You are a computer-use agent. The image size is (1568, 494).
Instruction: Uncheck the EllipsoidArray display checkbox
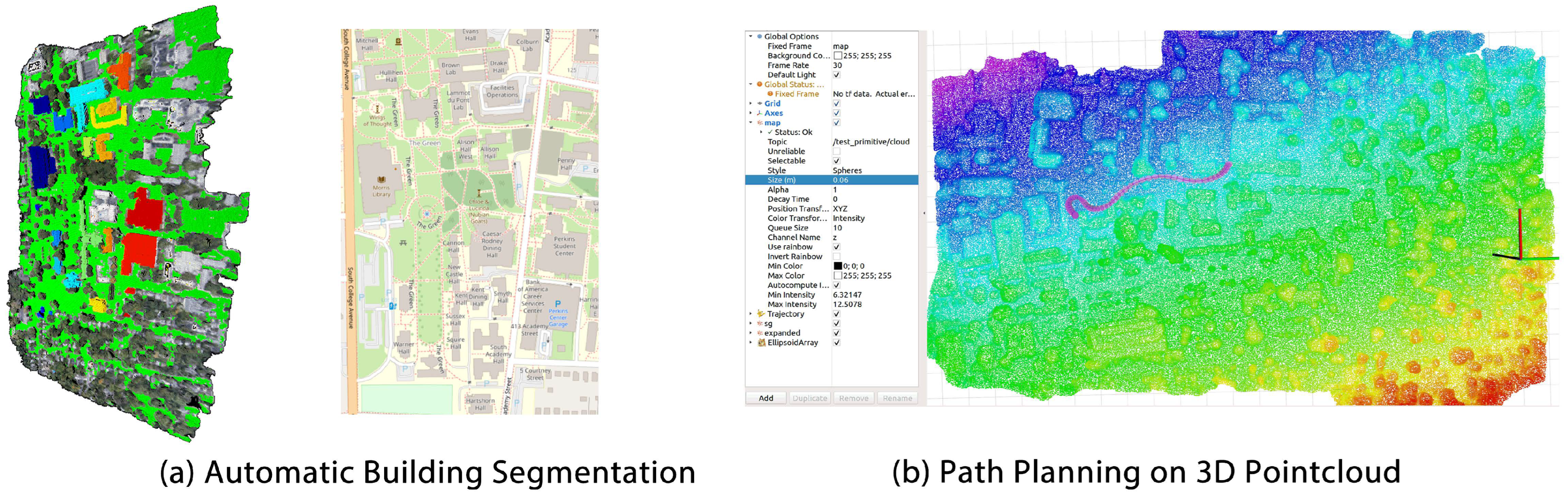836,343
